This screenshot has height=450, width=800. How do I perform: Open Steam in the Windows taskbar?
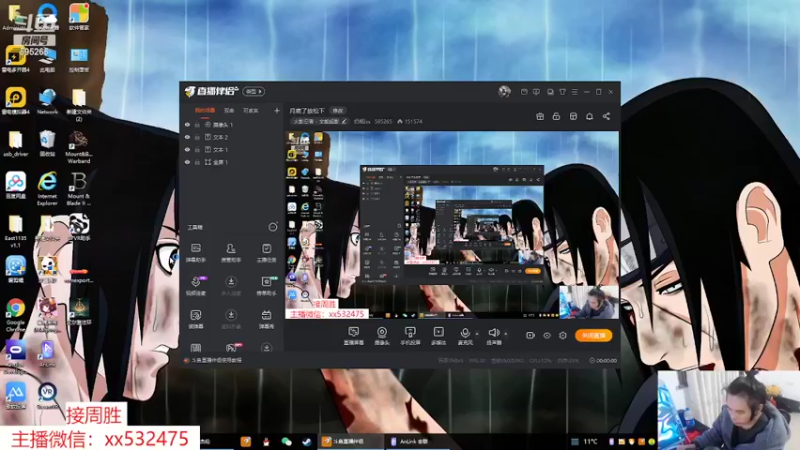point(307,442)
